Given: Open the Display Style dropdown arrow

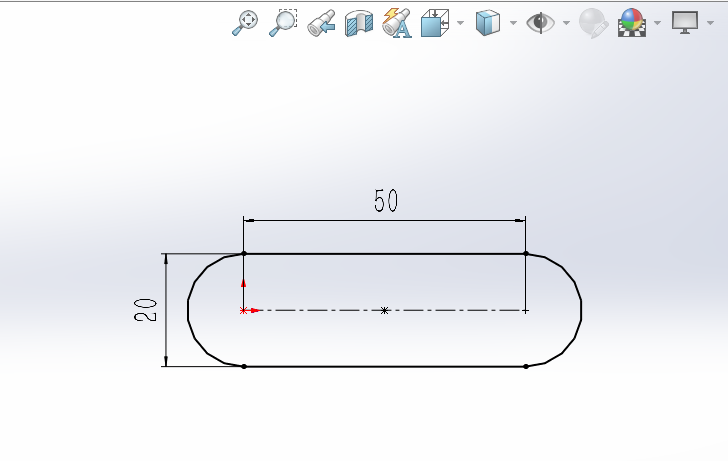Looking at the screenshot, I should [513, 22].
